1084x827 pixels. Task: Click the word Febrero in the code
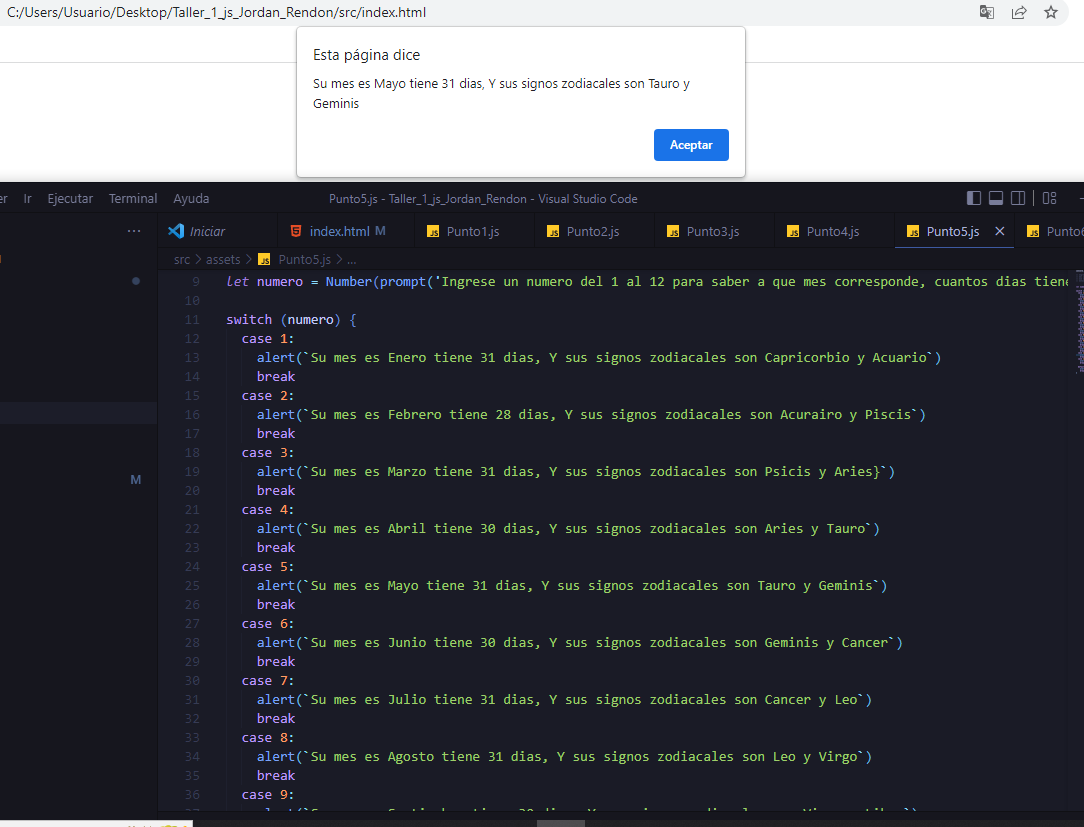tap(415, 415)
